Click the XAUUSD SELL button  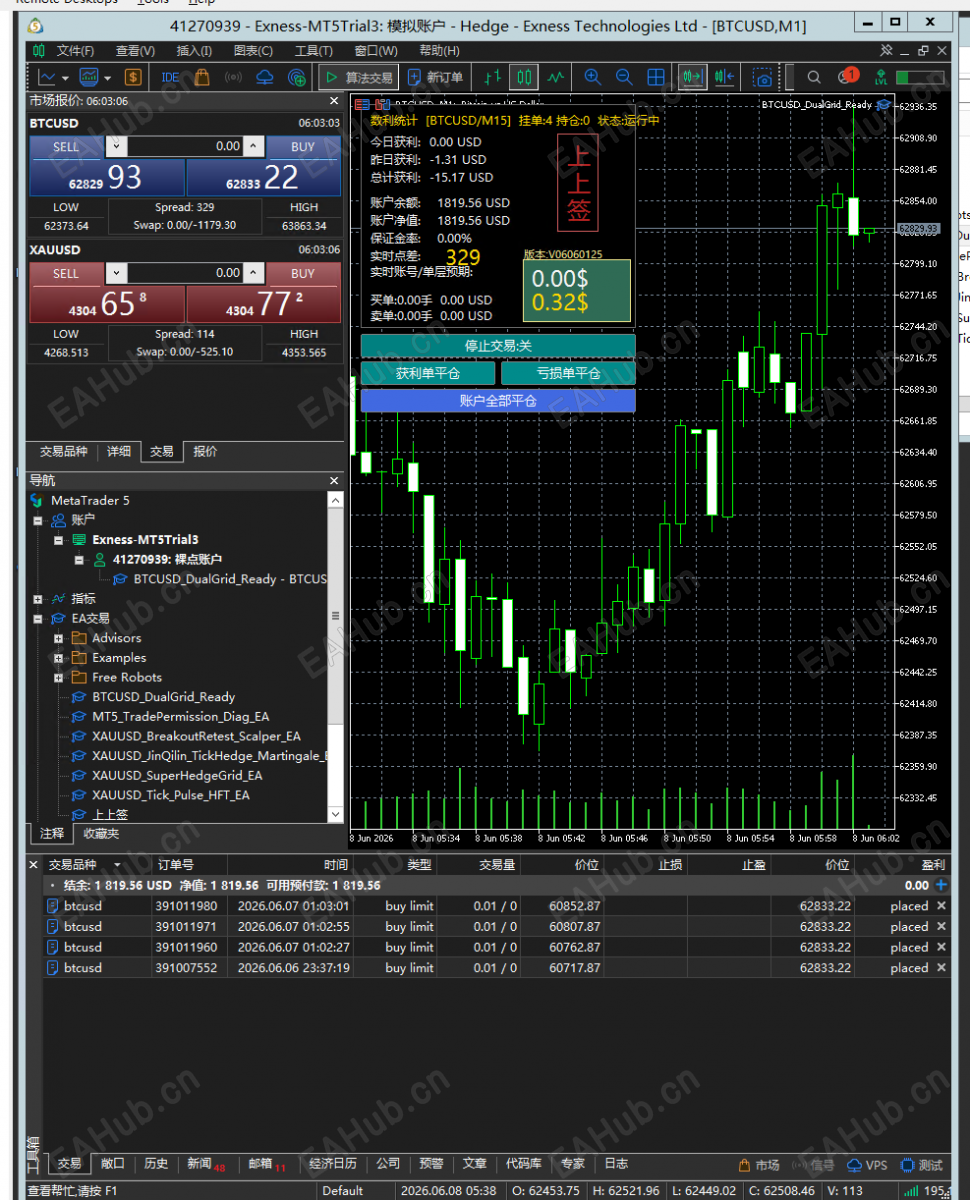pyautogui.click(x=66, y=273)
